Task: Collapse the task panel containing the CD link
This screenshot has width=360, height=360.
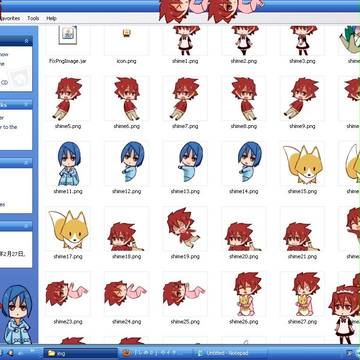Action: point(26,41)
